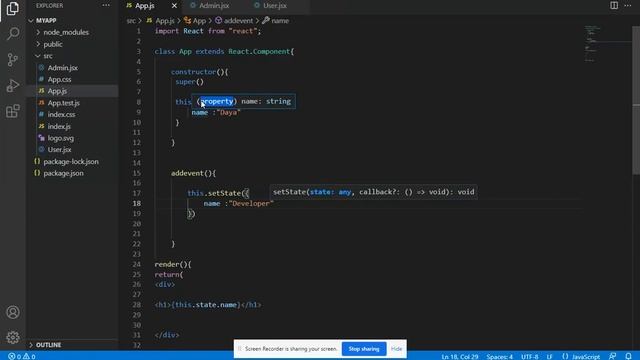Change end of line sequence LF
The height and width of the screenshot is (360, 640).
tap(550, 356)
